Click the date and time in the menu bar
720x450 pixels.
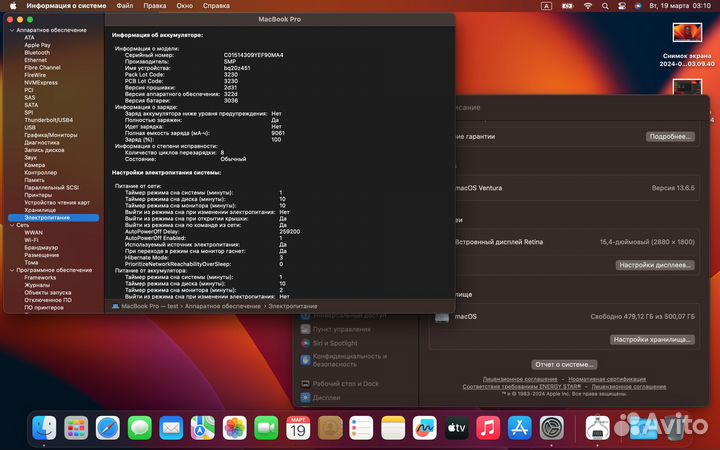[680, 6]
